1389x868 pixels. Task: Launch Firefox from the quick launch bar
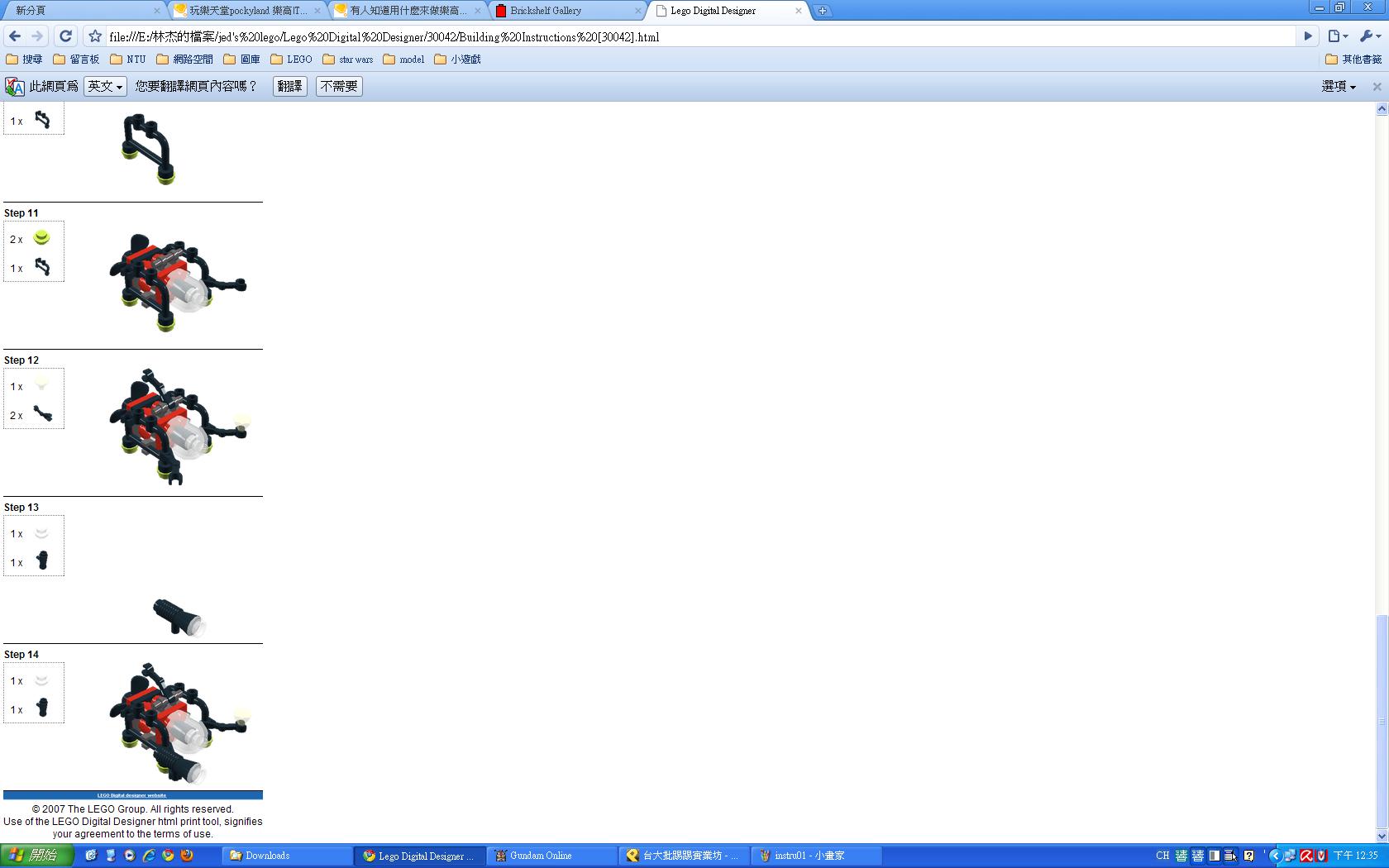pos(187,856)
